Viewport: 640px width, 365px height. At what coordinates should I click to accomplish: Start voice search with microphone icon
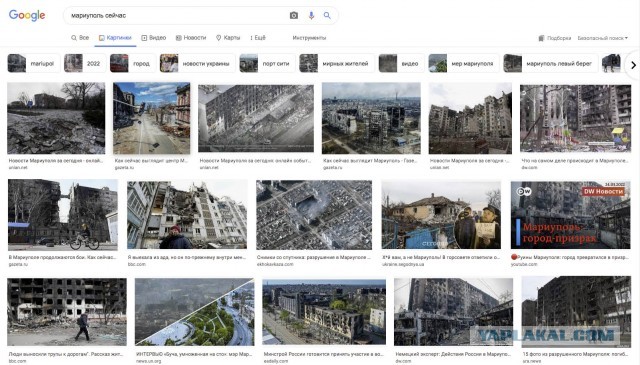311,16
